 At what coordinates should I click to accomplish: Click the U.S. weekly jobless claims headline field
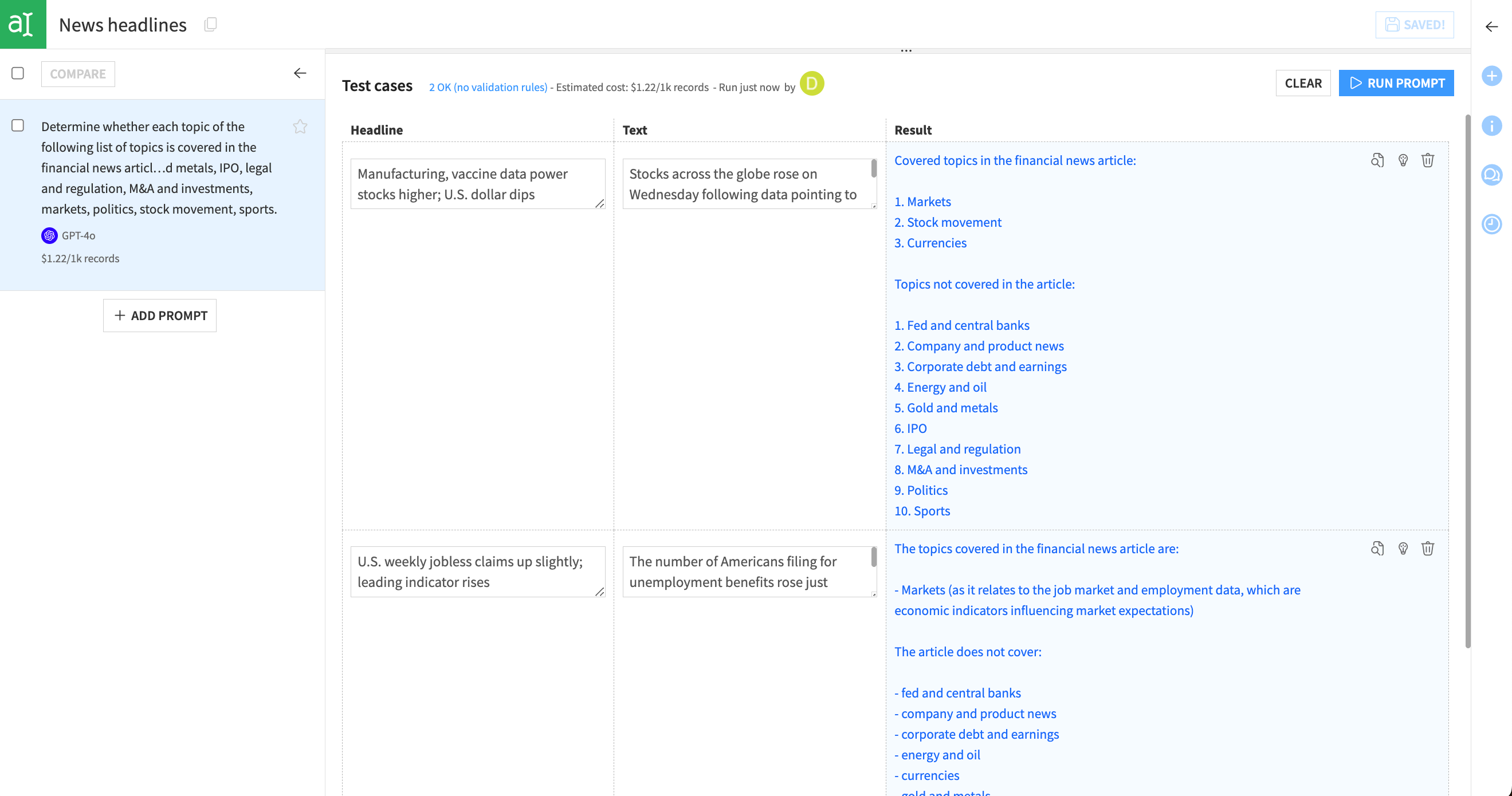478,572
